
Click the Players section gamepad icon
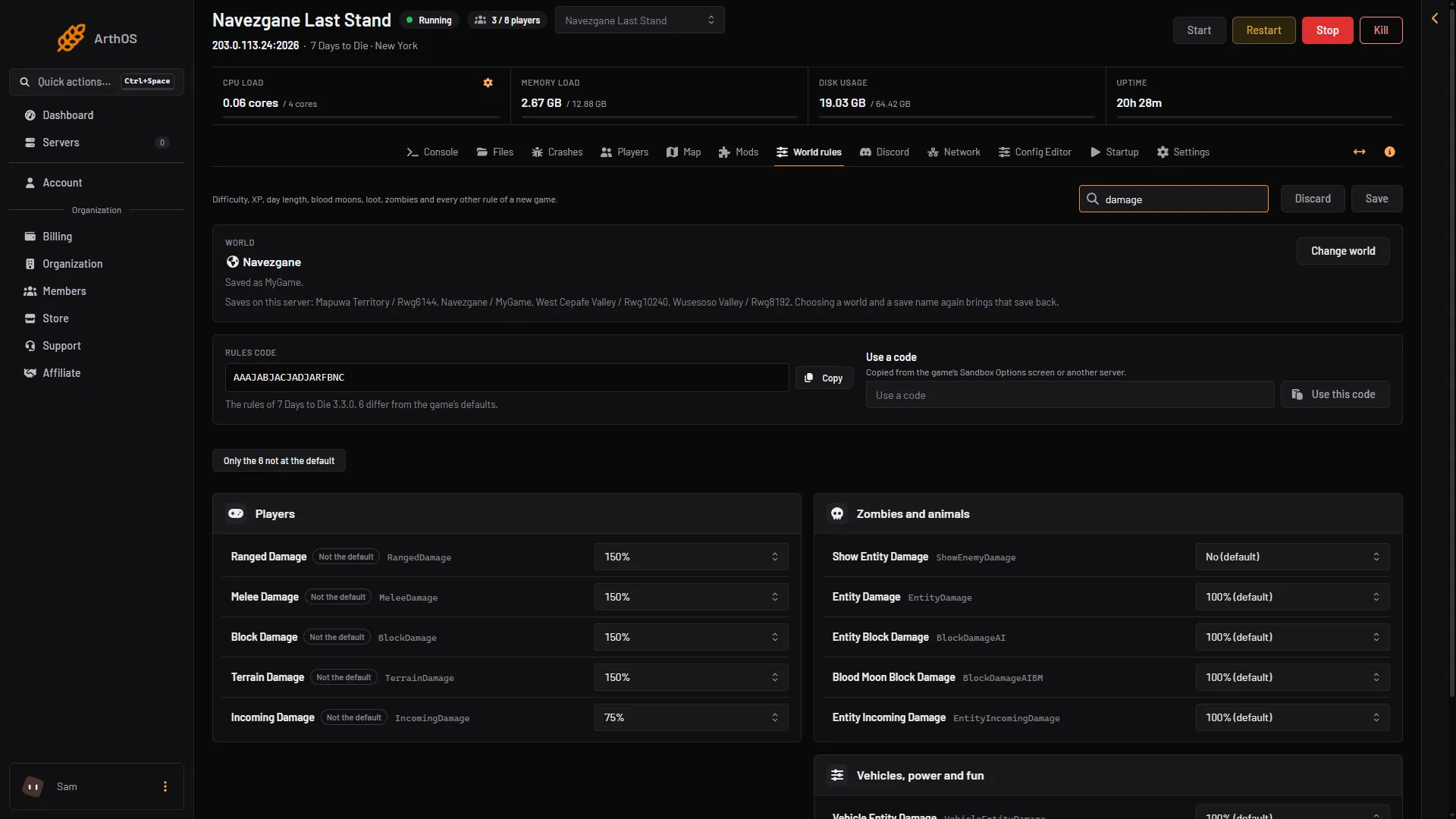click(236, 513)
